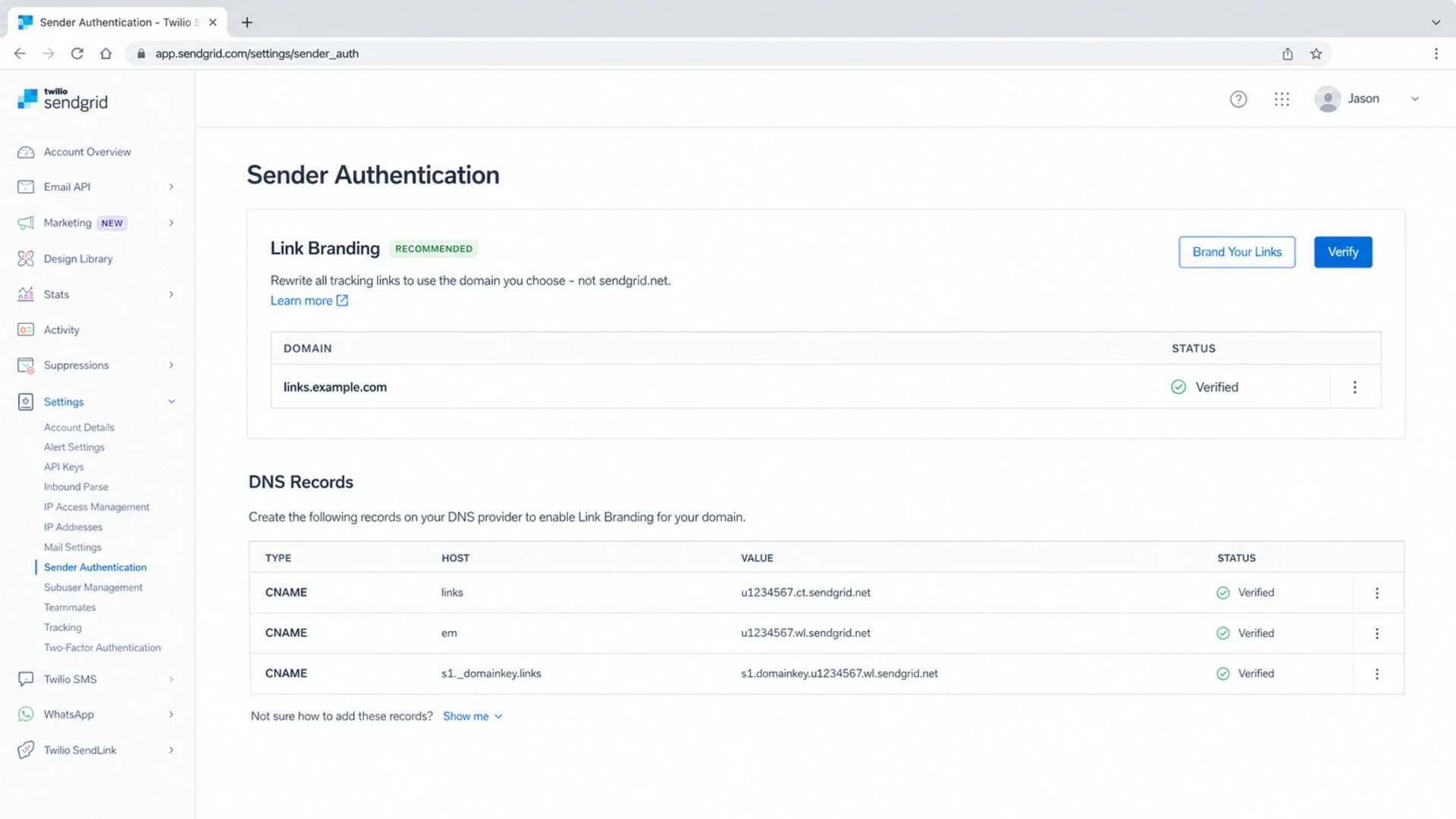This screenshot has height=819, width=1456.
Task: Click the Stats chart icon
Action: (x=26, y=294)
